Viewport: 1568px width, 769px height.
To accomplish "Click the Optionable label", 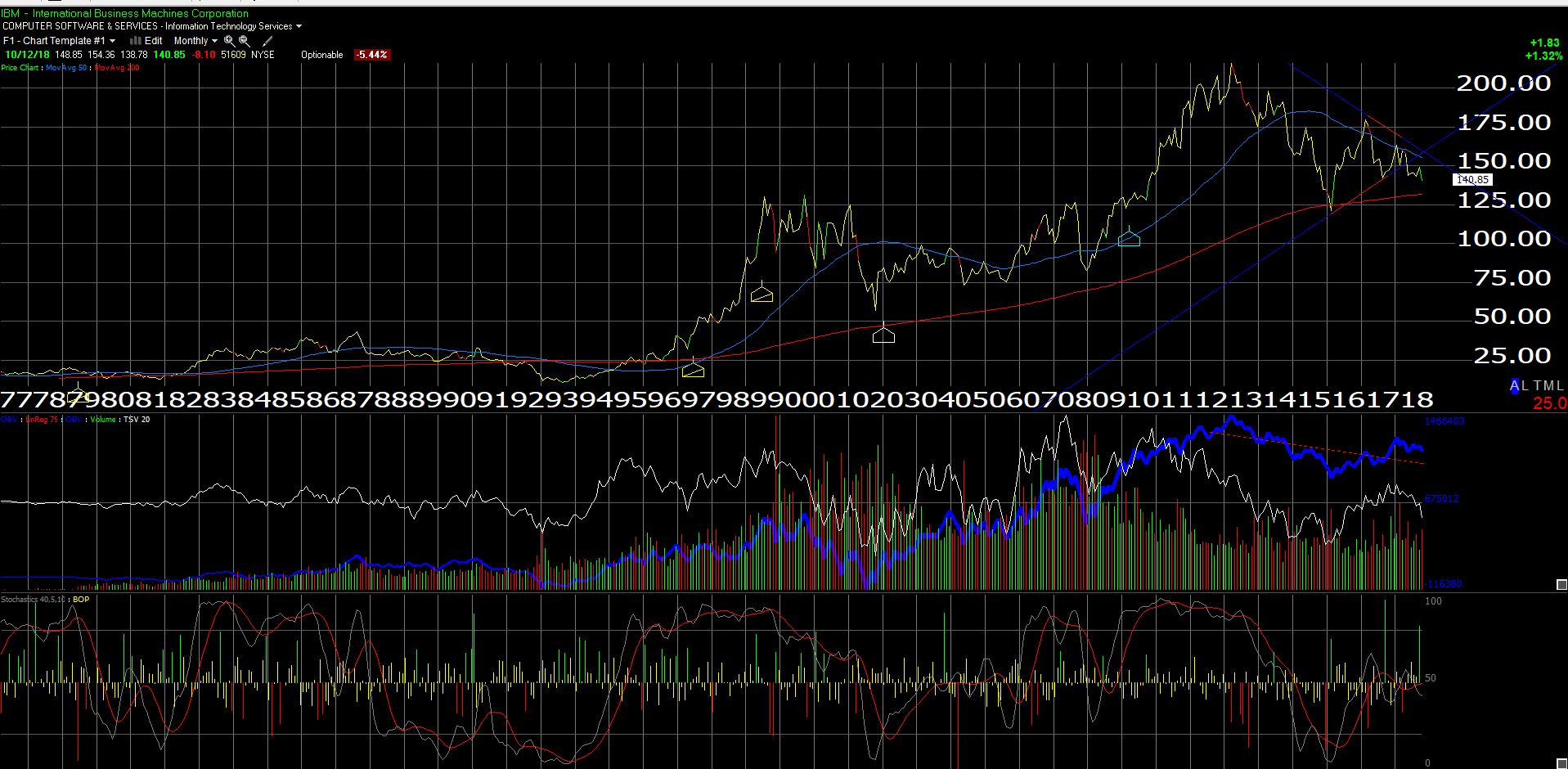I will coord(322,55).
